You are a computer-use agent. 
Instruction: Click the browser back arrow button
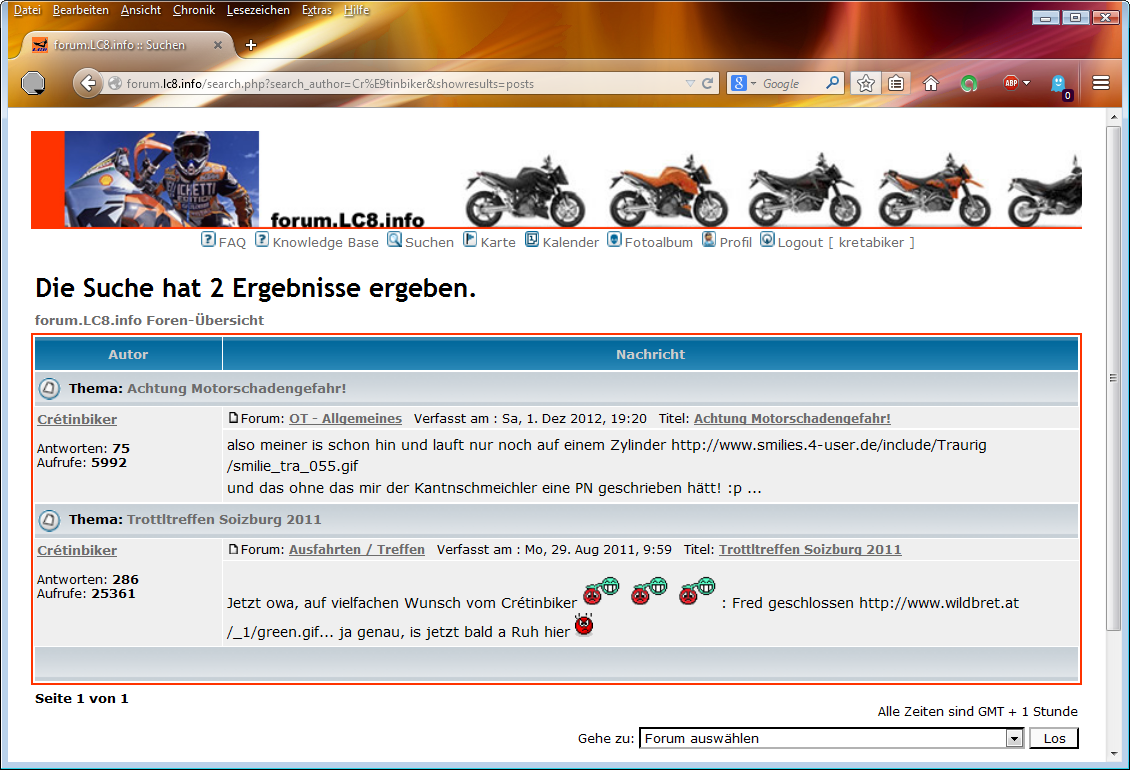[88, 84]
